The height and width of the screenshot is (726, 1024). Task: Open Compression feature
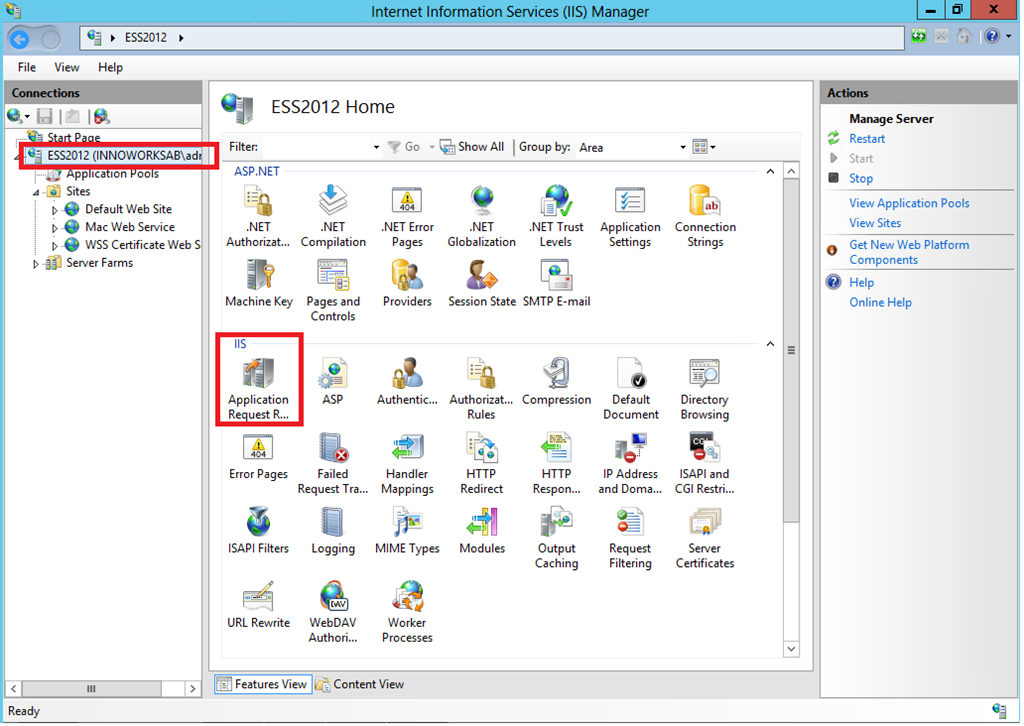tap(556, 381)
